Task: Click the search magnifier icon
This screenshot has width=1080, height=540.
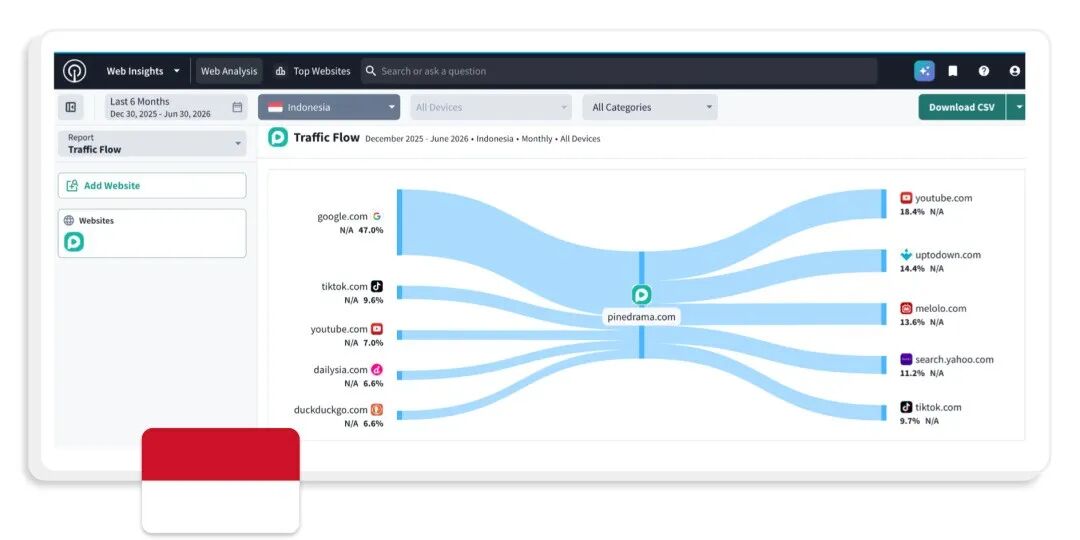Action: coord(371,71)
